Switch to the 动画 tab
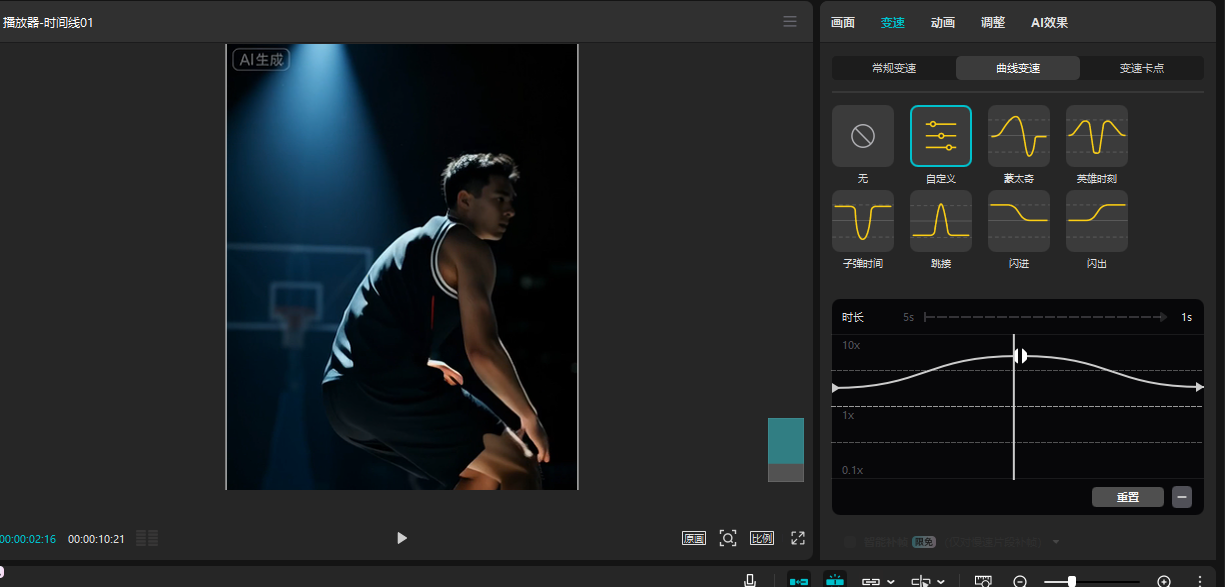 pyautogui.click(x=942, y=22)
